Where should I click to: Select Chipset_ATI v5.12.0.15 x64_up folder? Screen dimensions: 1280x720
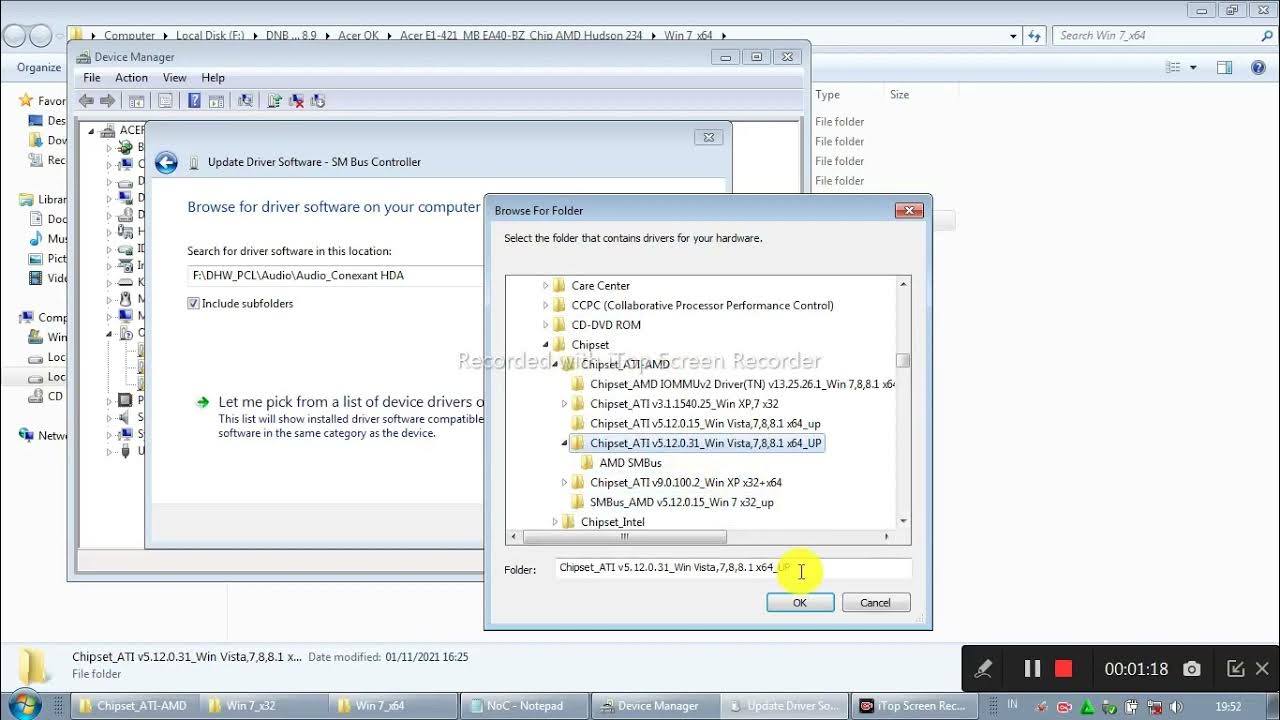[x=705, y=424]
